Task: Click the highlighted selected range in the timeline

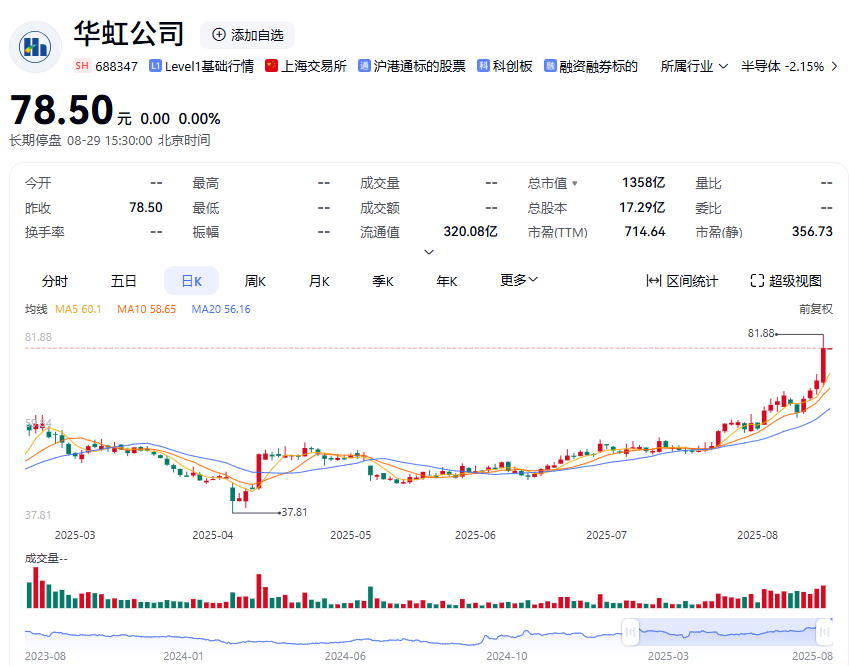Action: click(x=727, y=632)
